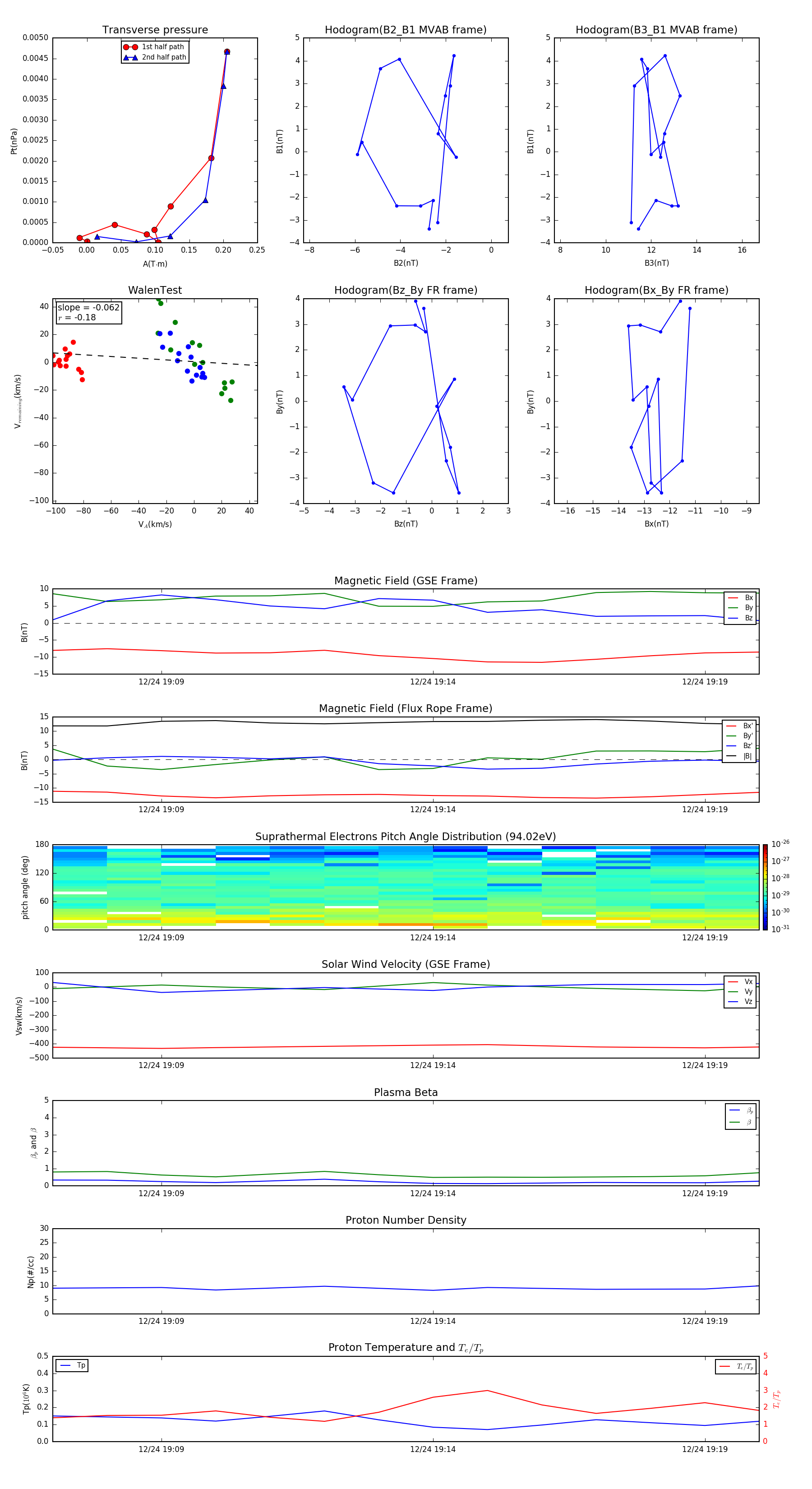Screen dimensions: 812x1489
Task: Click '12/24 19:19' tick under temperature plot
Action: point(705,1449)
